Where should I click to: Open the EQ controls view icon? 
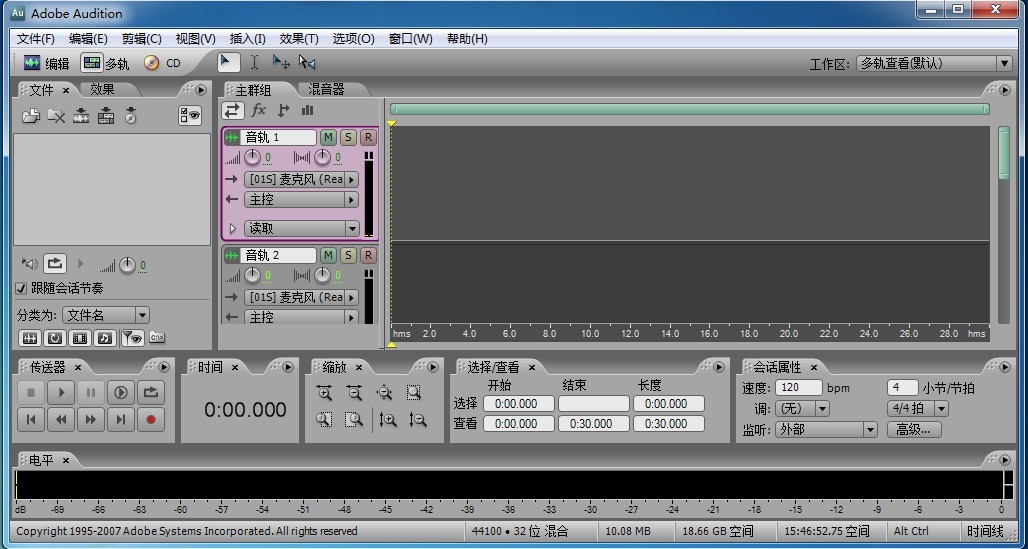[x=307, y=110]
